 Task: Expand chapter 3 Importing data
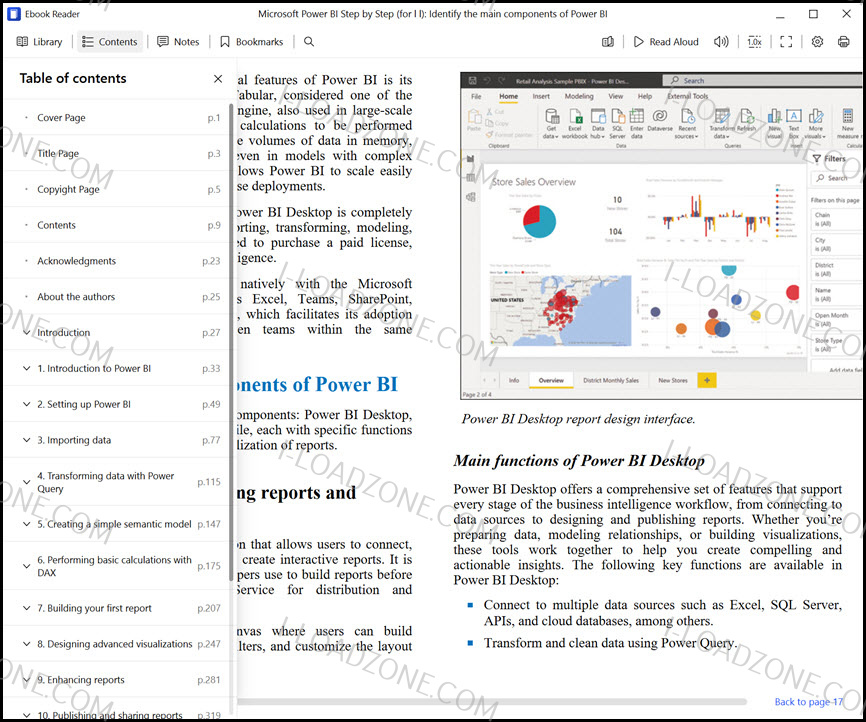[x=27, y=440]
